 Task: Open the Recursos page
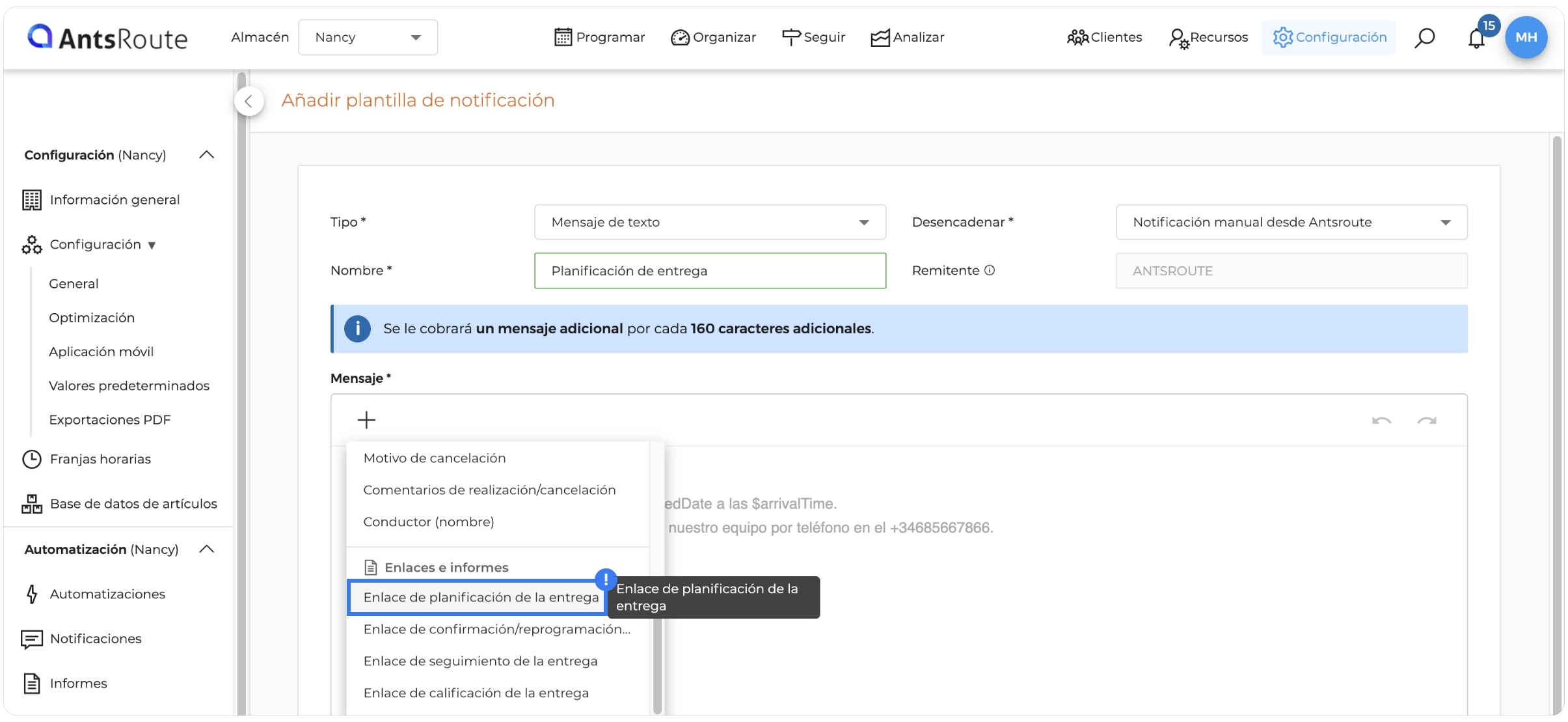(1208, 37)
